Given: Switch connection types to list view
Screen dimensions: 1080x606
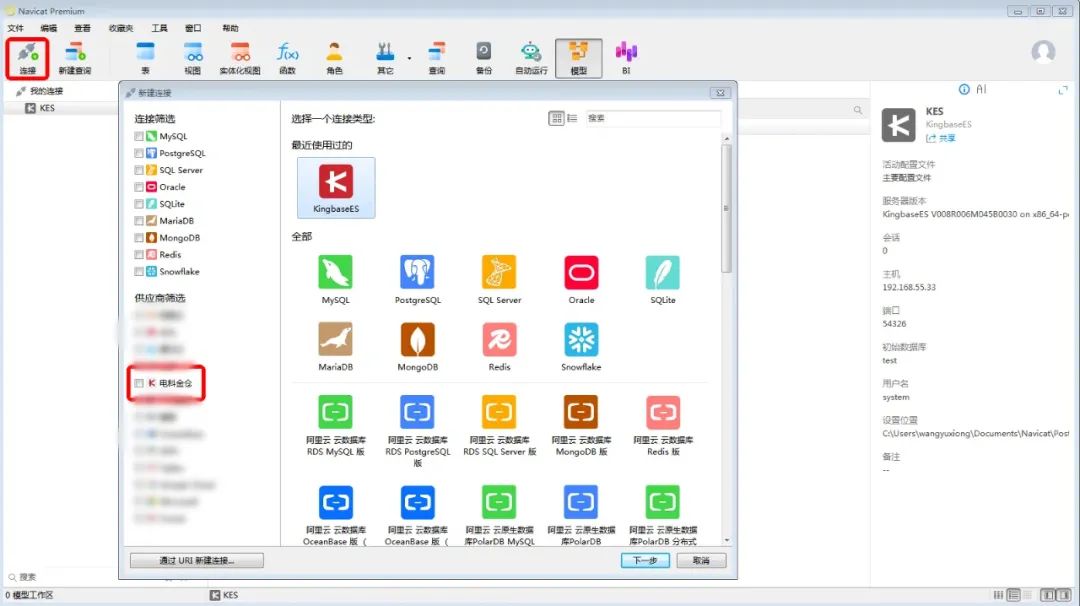Looking at the screenshot, I should 572,118.
